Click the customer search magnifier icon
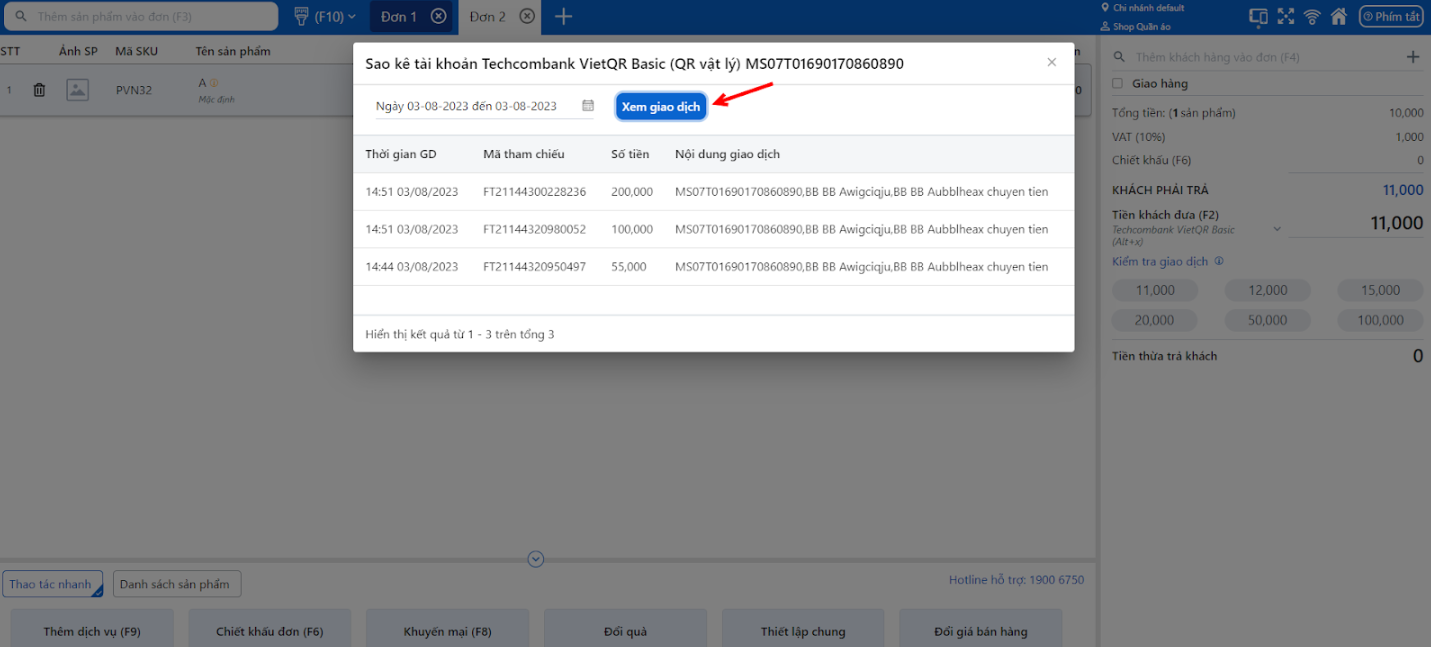1431x647 pixels. click(1119, 57)
